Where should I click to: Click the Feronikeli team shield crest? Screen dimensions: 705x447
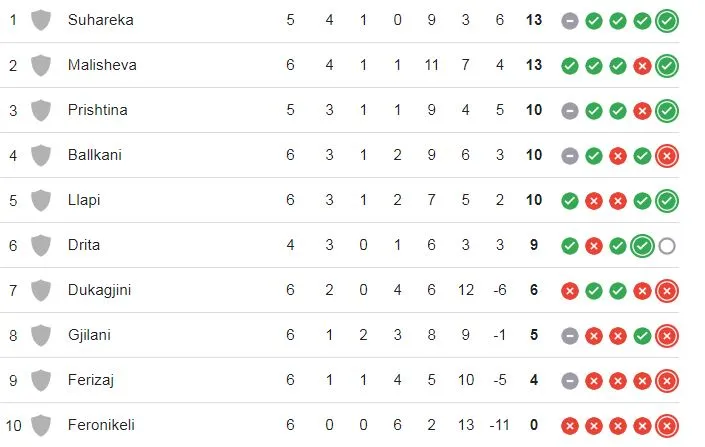click(x=41, y=425)
